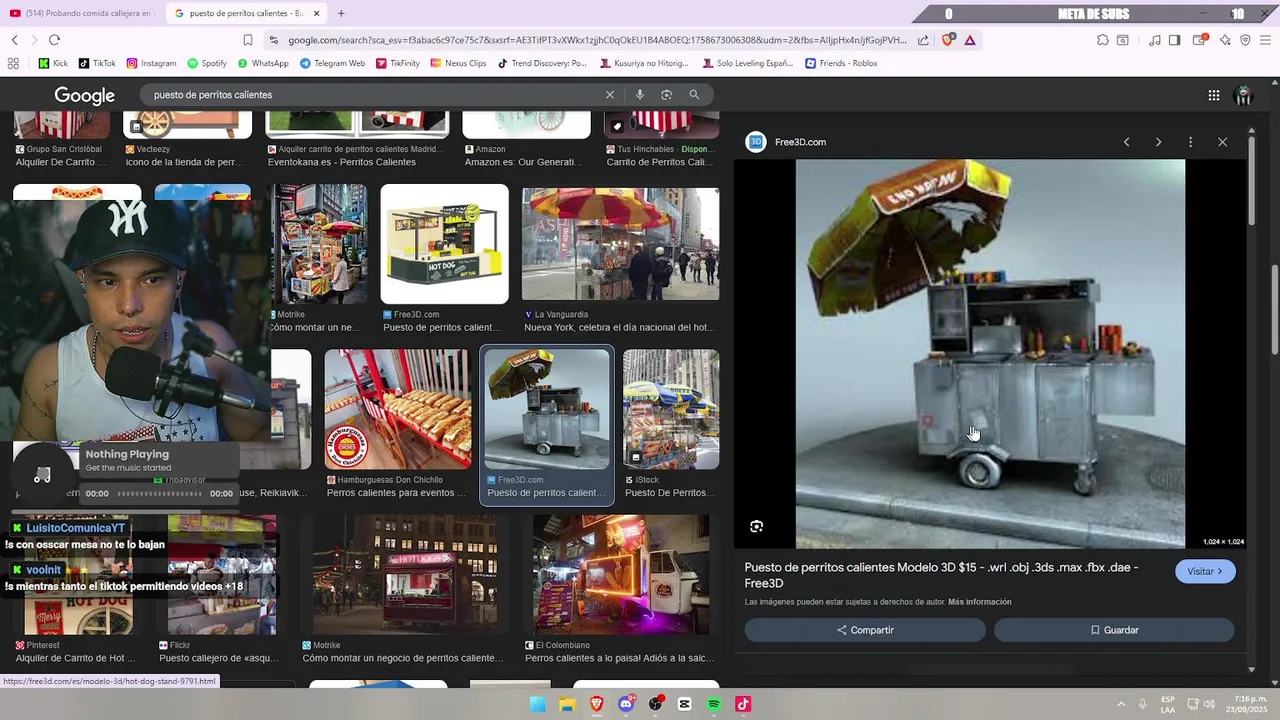
Task: Clear the Google search box text
Action: 609,95
